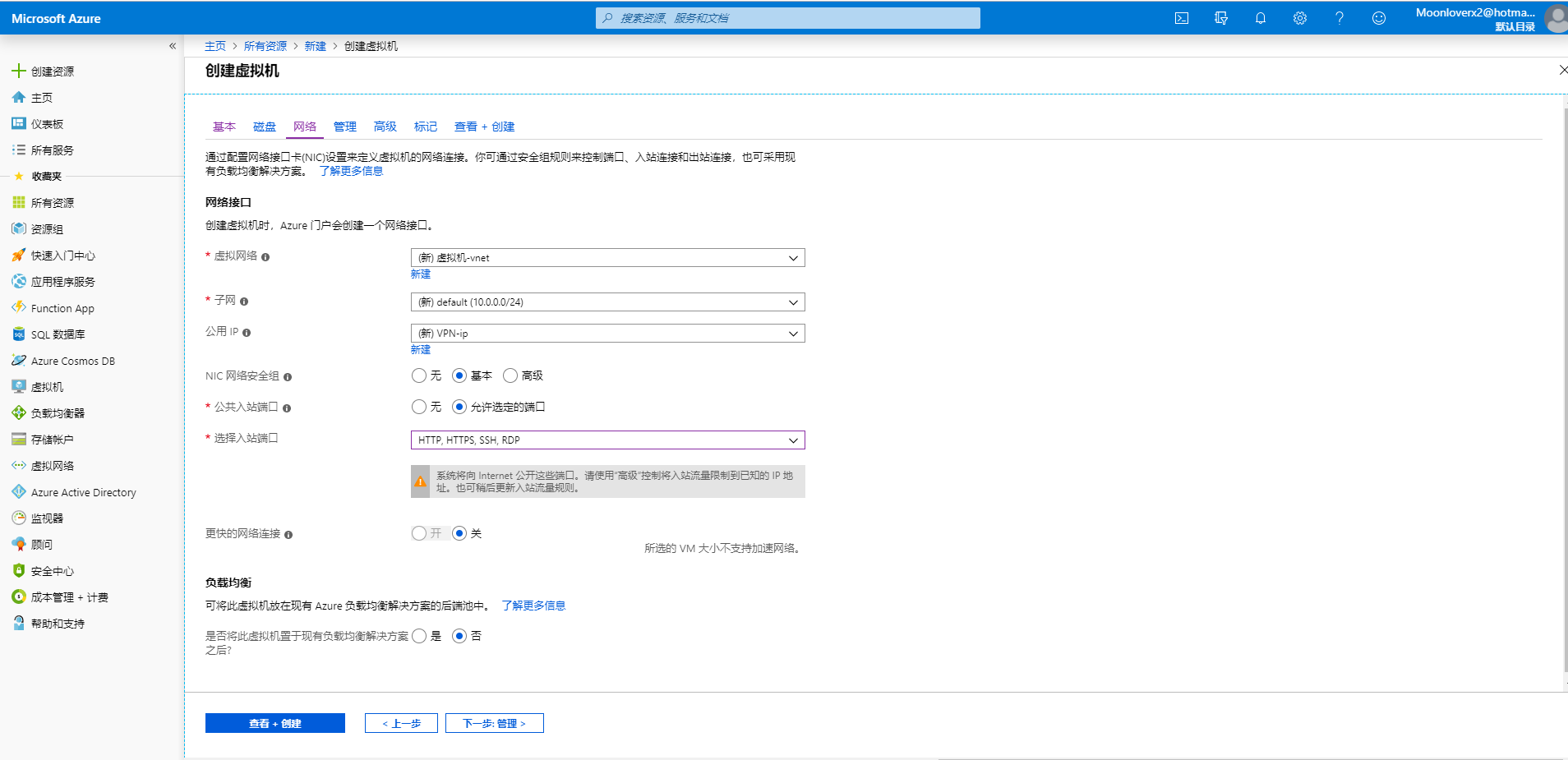Image resolution: width=1568 pixels, height=760 pixels.
Task: Open 顾问 advisor icon
Action: [19, 545]
